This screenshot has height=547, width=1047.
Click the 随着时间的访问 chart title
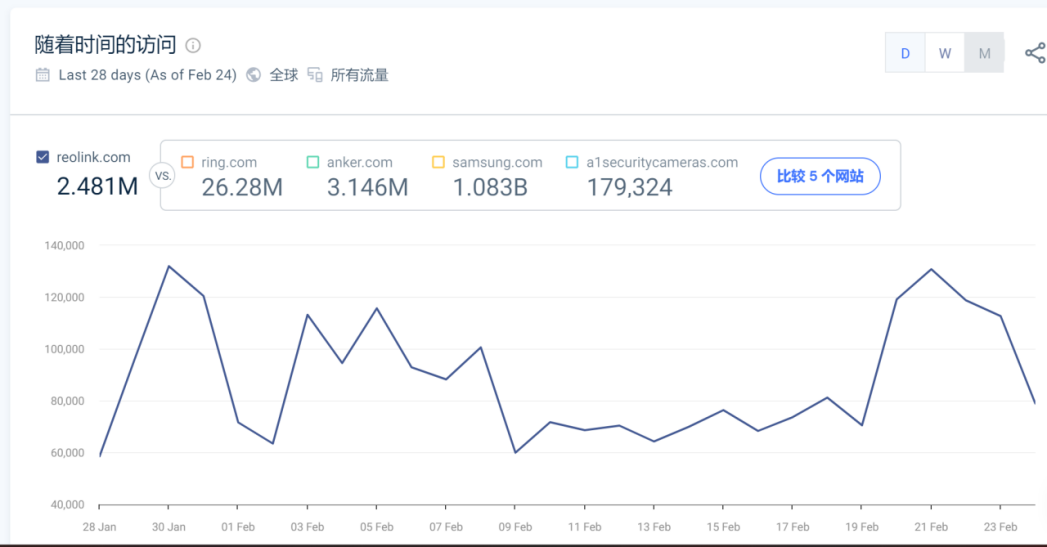tap(106, 45)
